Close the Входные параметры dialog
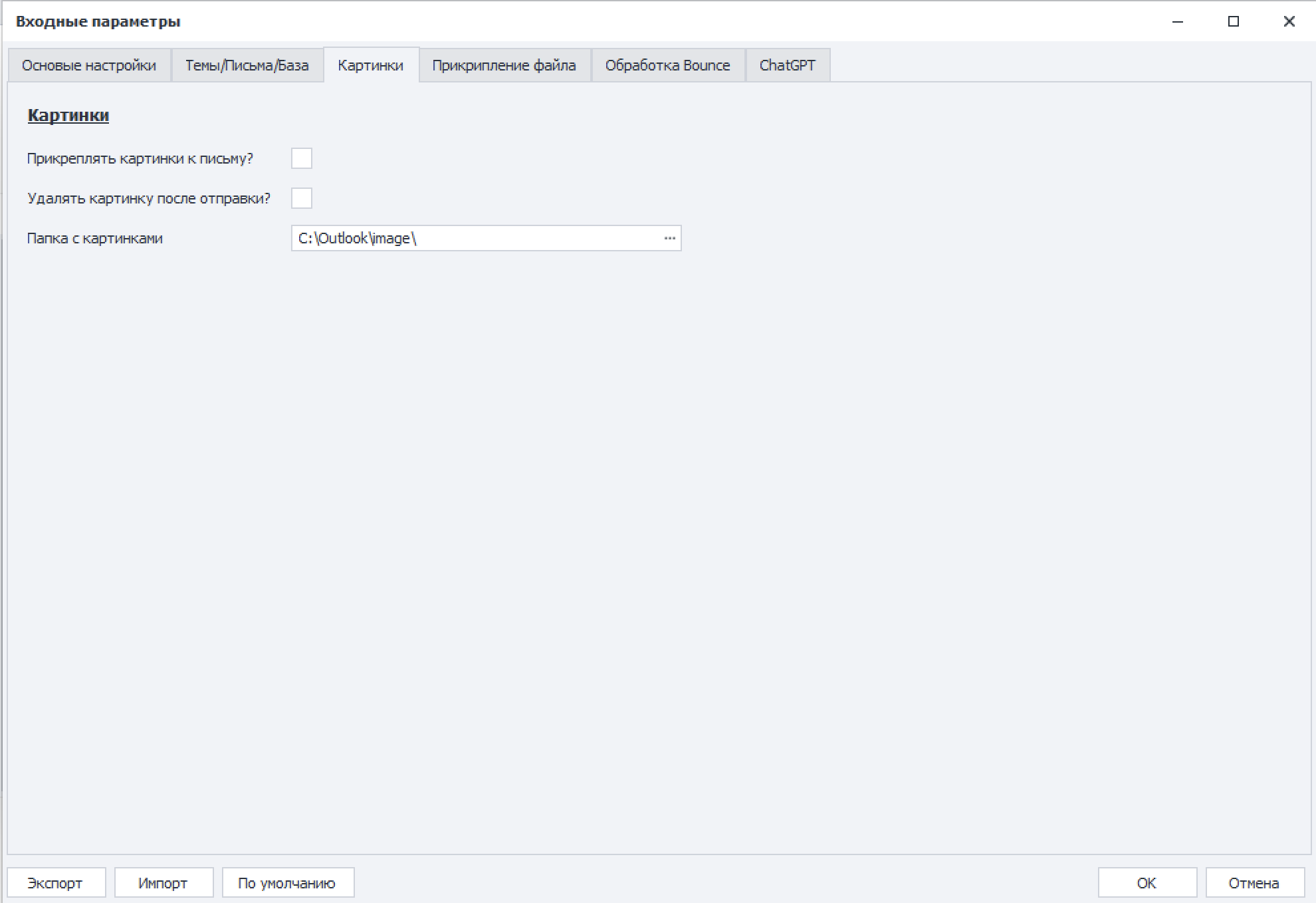Image resolution: width=1316 pixels, height=903 pixels. pyautogui.click(x=1289, y=21)
